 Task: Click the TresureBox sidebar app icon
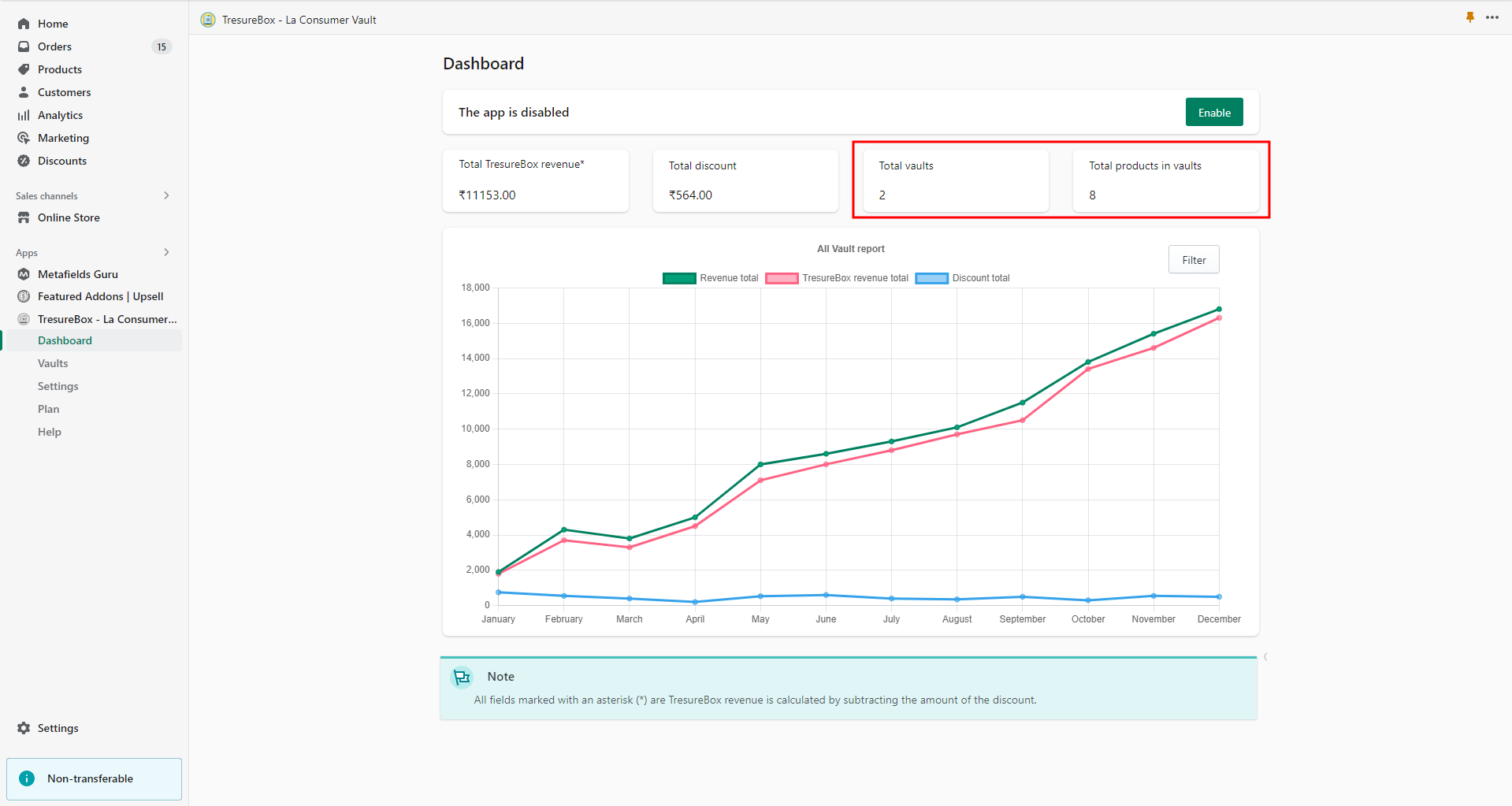coord(24,319)
